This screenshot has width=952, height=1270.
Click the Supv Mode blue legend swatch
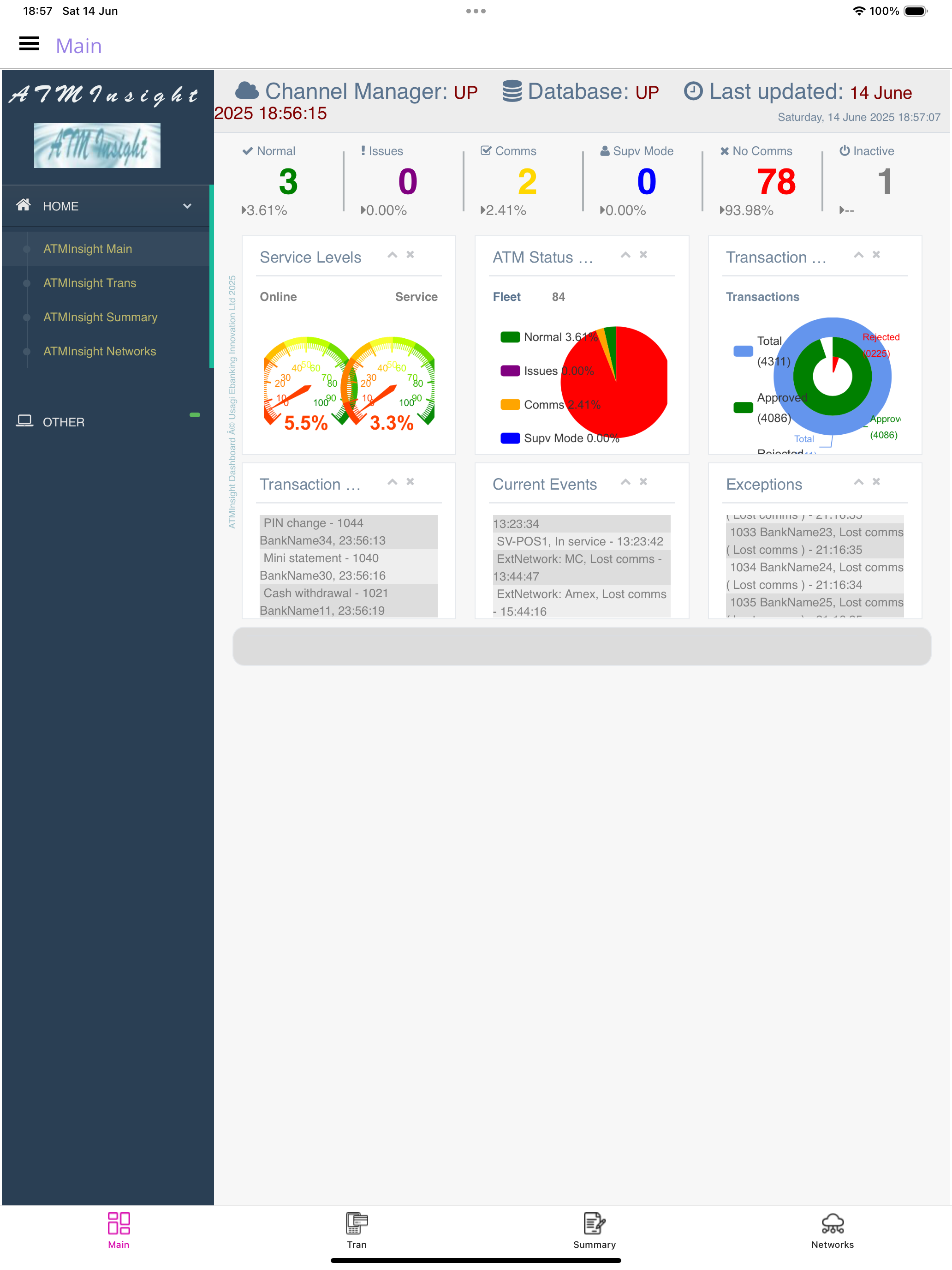pyautogui.click(x=510, y=438)
